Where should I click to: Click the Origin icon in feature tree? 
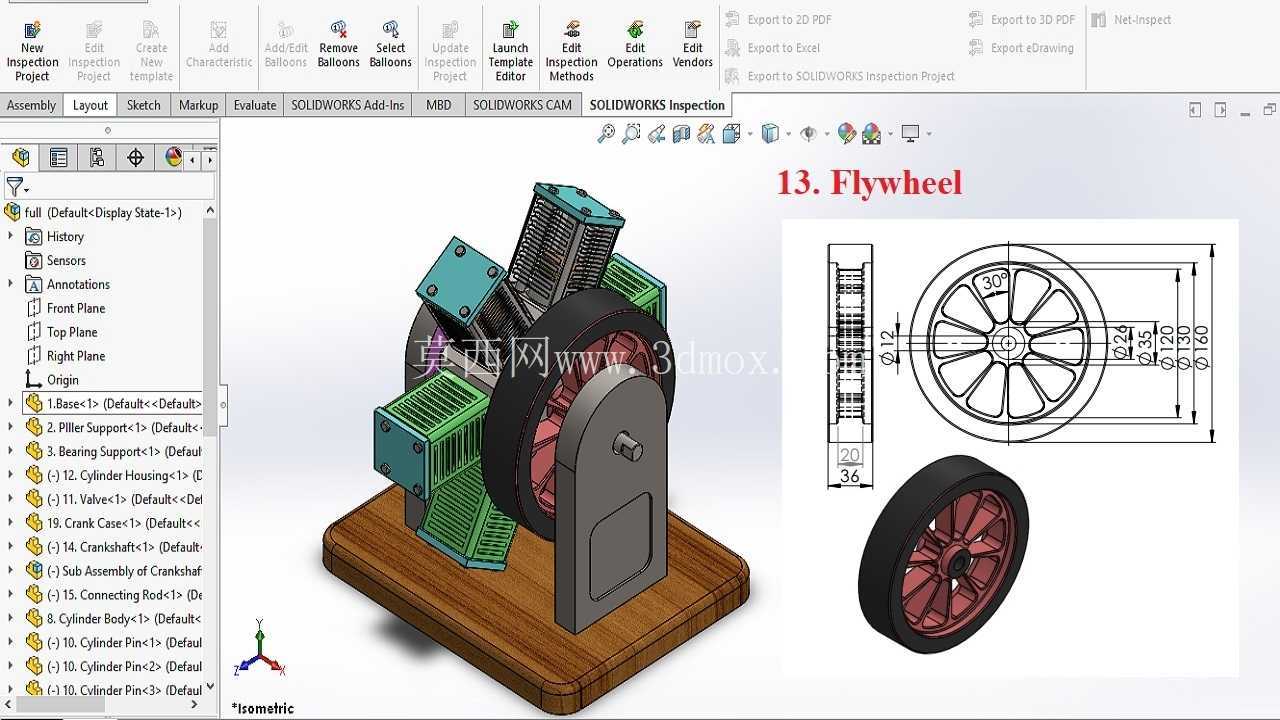(x=34, y=380)
